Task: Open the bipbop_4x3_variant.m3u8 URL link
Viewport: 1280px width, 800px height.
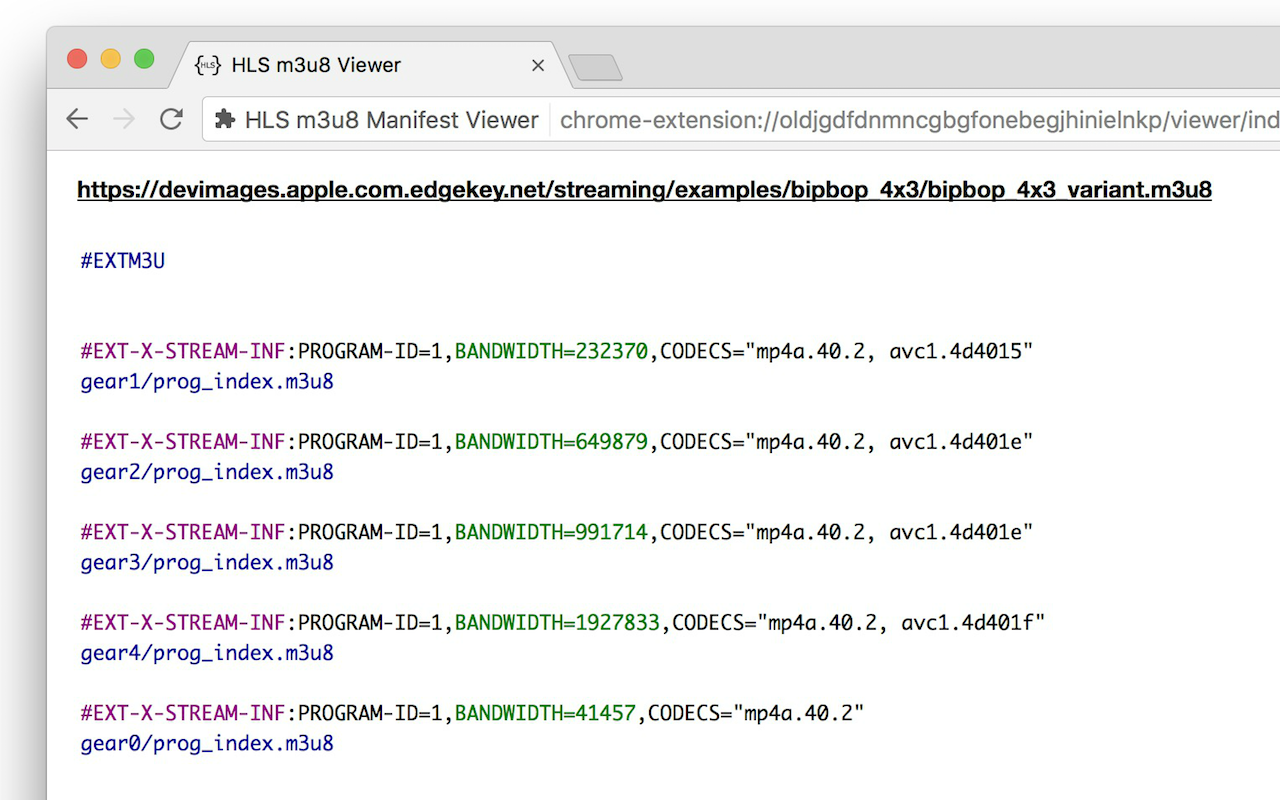Action: coord(644,189)
